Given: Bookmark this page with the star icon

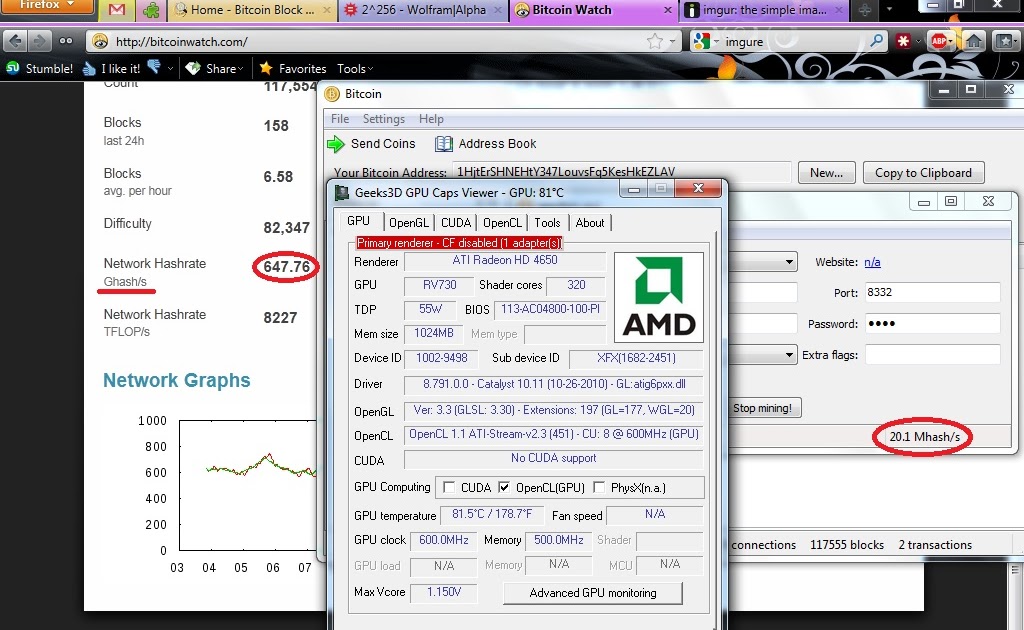Looking at the screenshot, I should point(655,41).
